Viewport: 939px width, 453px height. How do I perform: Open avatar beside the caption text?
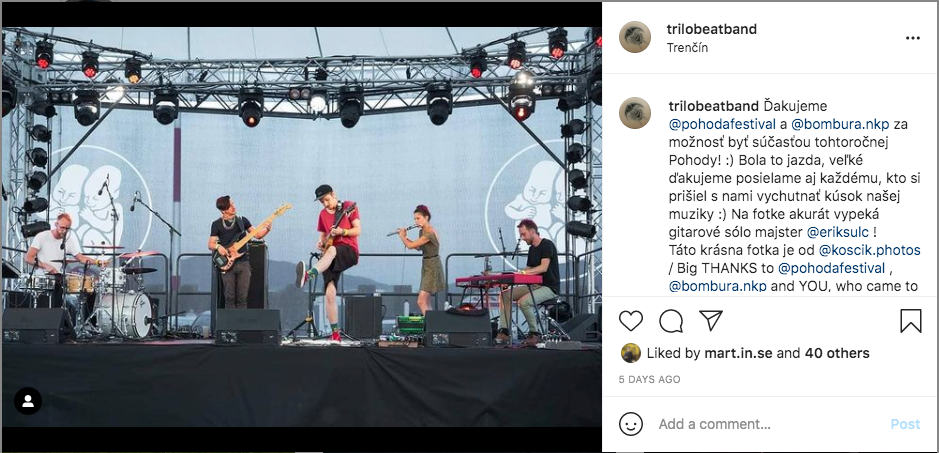coord(635,113)
